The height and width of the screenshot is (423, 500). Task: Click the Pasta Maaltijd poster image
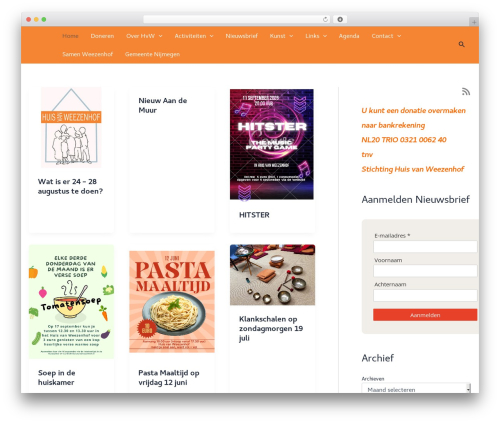pos(172,302)
